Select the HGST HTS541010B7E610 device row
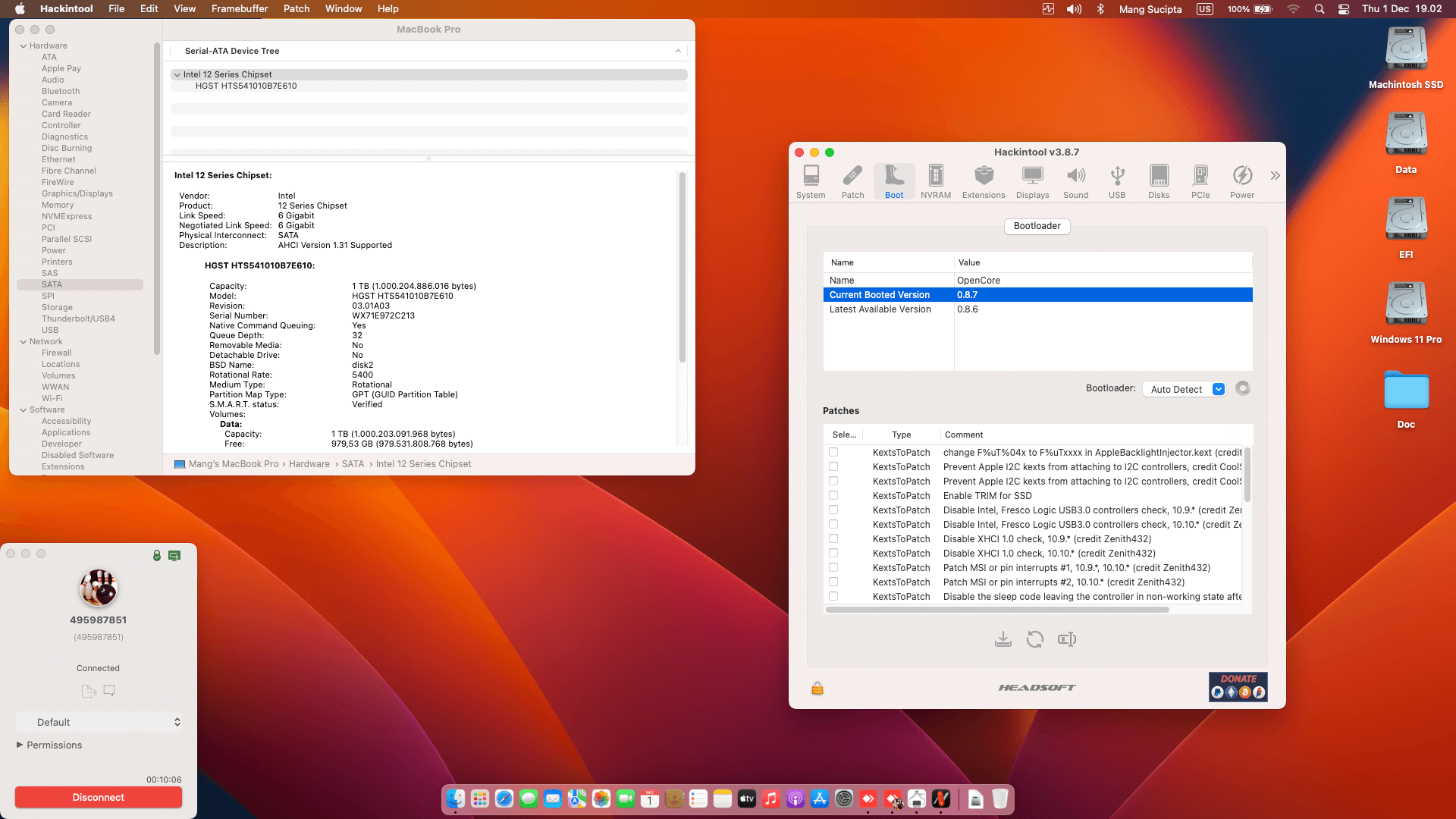This screenshot has width=1456, height=819. [429, 86]
